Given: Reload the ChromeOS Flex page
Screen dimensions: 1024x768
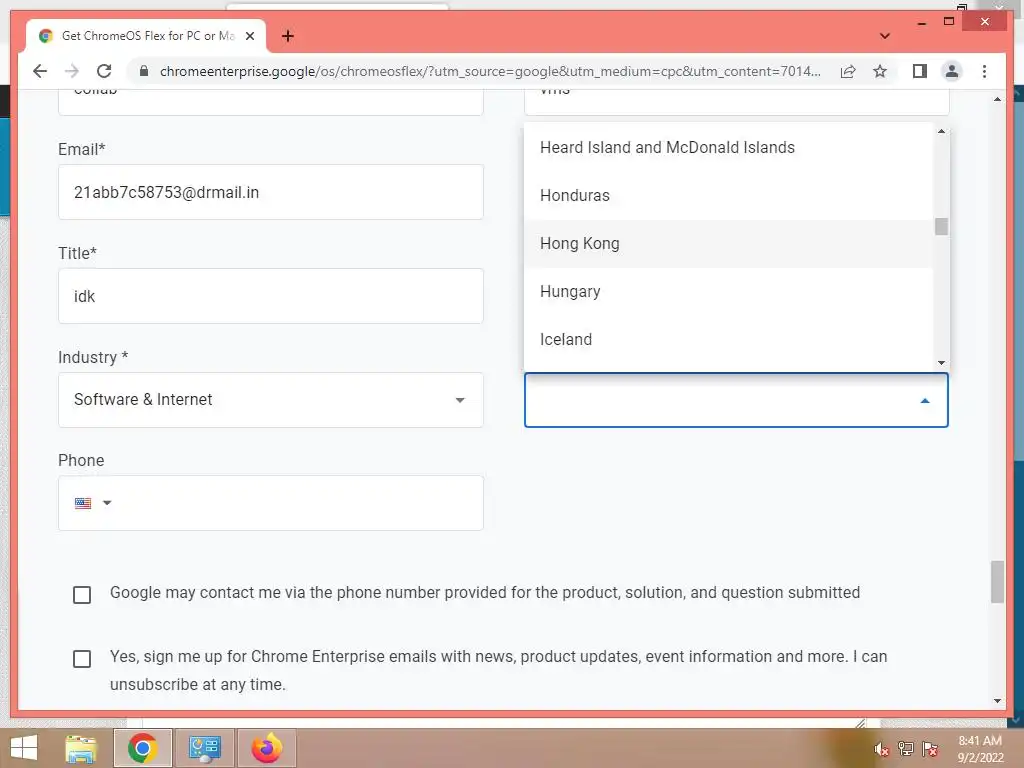Looking at the screenshot, I should [104, 71].
